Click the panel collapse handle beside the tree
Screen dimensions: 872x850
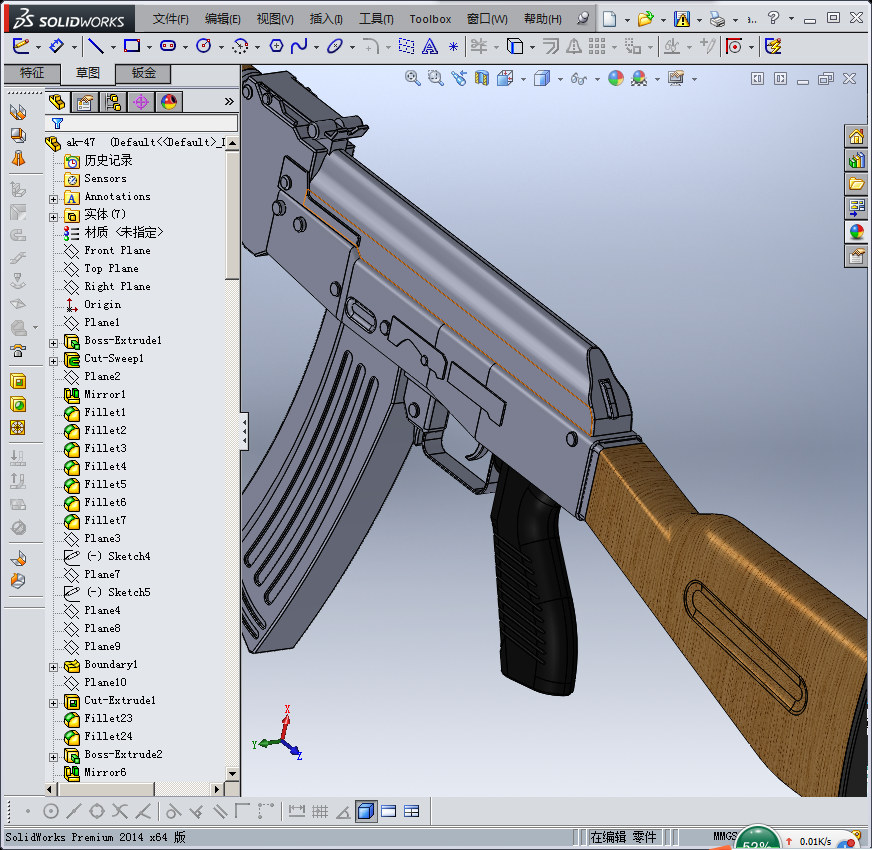point(244,431)
